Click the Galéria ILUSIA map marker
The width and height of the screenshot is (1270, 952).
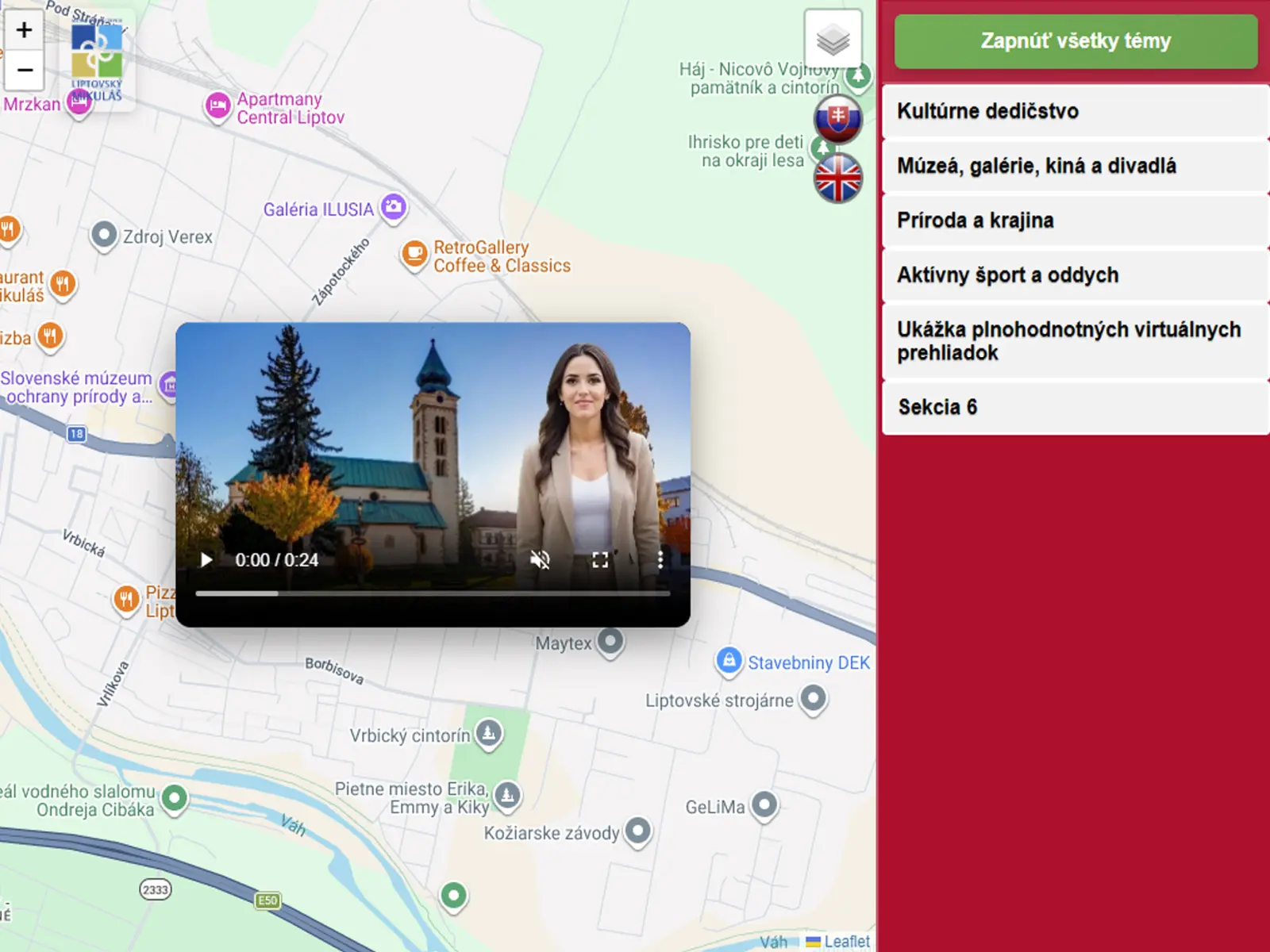click(393, 208)
